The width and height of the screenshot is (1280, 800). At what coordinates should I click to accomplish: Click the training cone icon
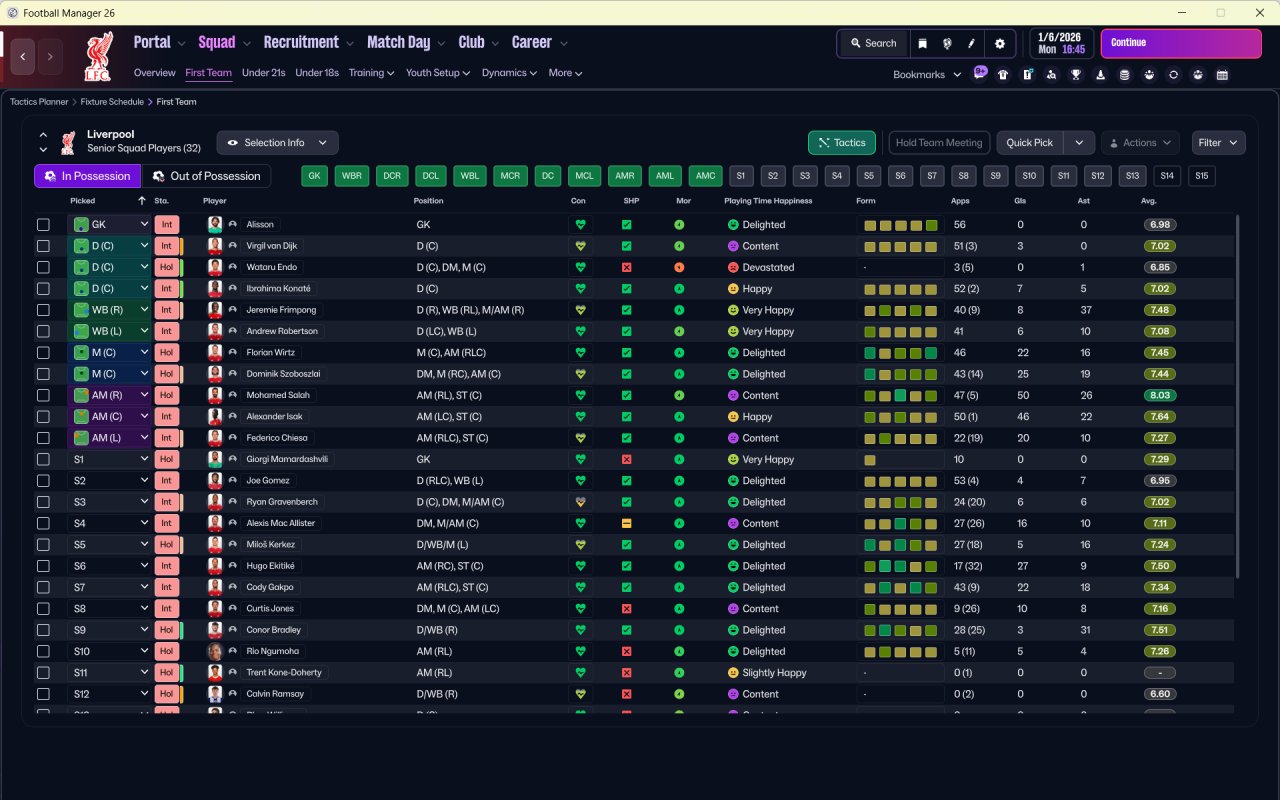click(x=1100, y=75)
